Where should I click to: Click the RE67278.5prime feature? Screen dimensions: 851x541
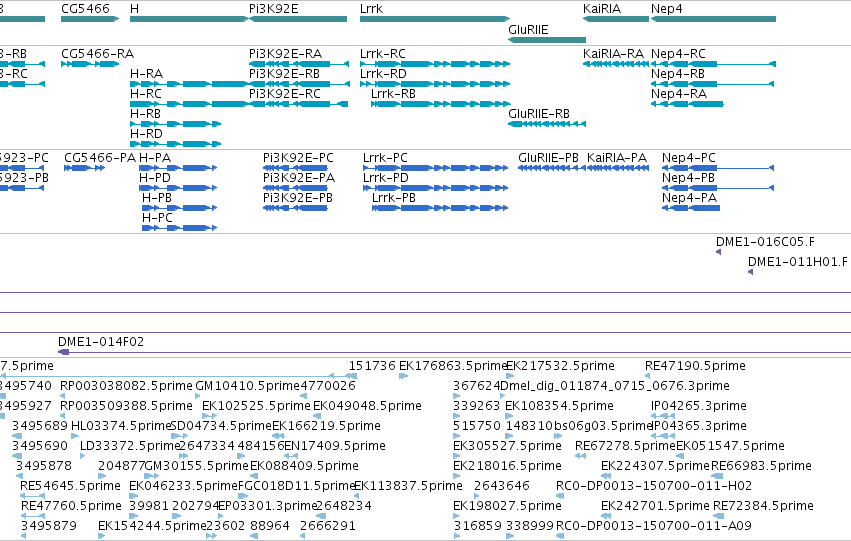580,456
